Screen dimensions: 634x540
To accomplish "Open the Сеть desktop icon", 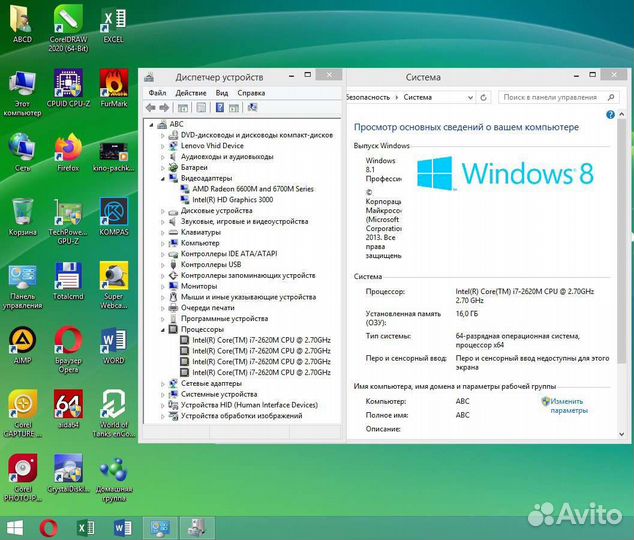I will 22,152.
